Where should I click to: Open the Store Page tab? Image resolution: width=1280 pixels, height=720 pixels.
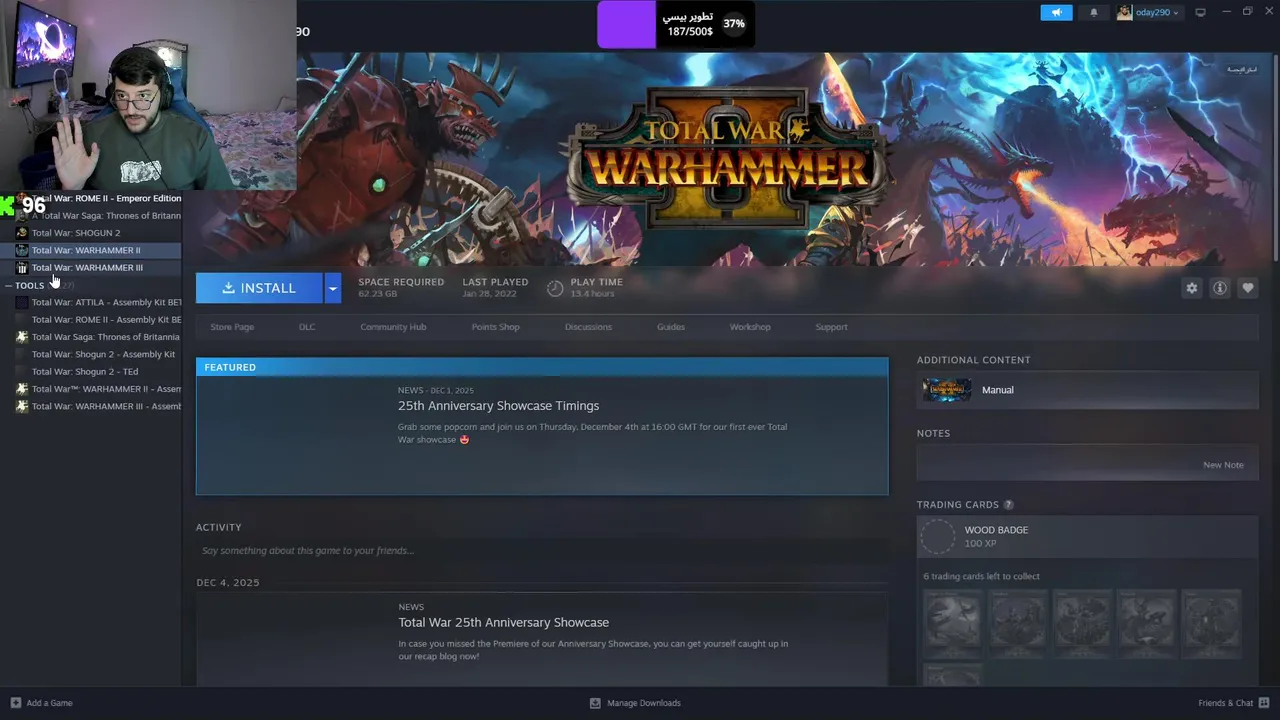(x=232, y=327)
